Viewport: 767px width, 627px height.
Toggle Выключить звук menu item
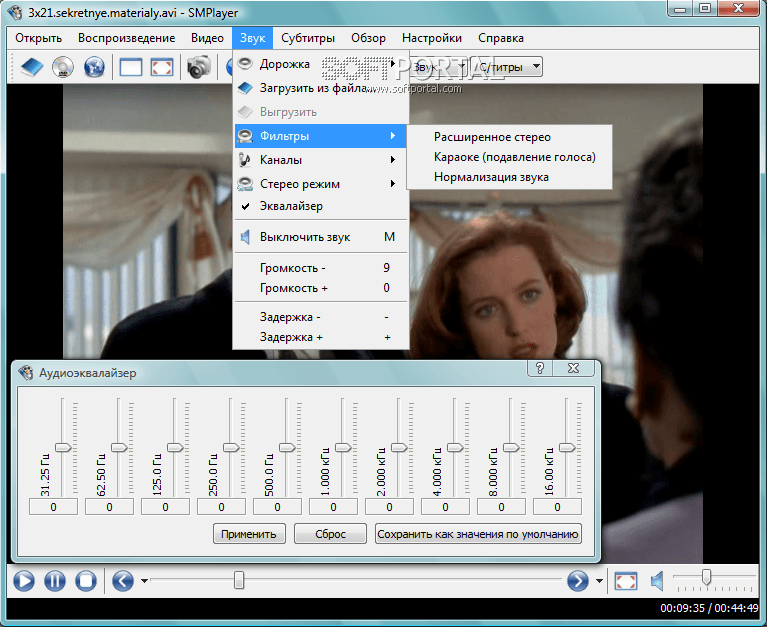tap(321, 237)
